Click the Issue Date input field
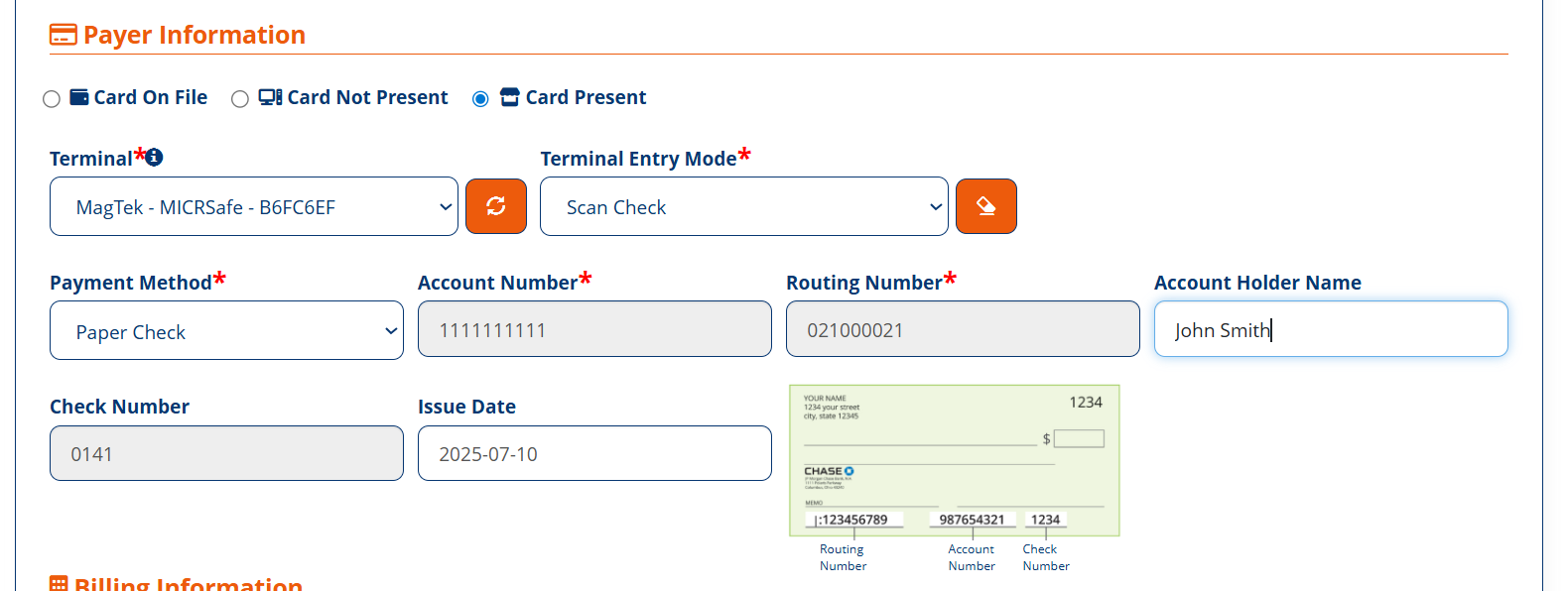The image size is (1568, 591). (x=594, y=453)
